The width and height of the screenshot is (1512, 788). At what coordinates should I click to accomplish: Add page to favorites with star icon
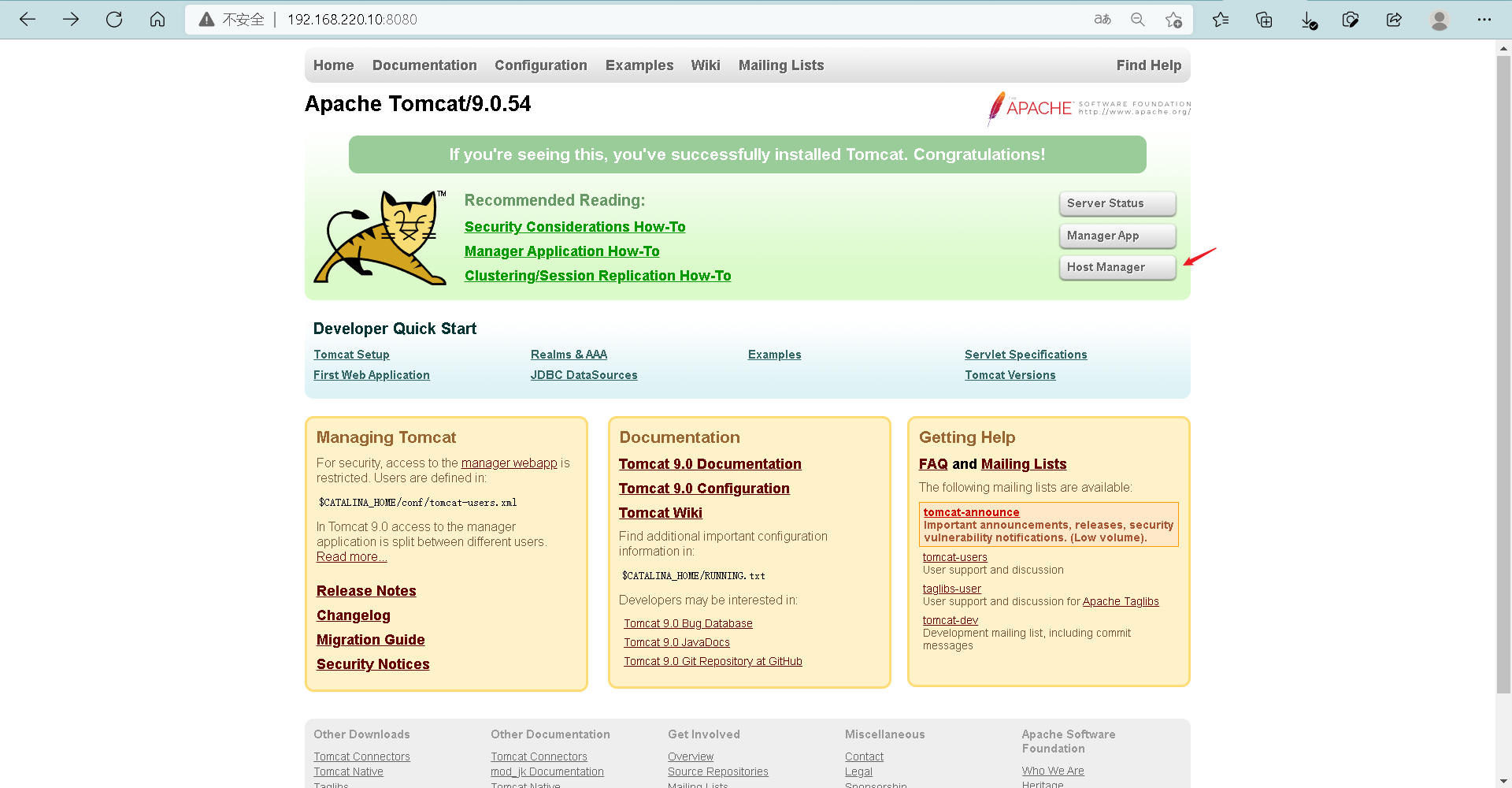pos(1173,20)
